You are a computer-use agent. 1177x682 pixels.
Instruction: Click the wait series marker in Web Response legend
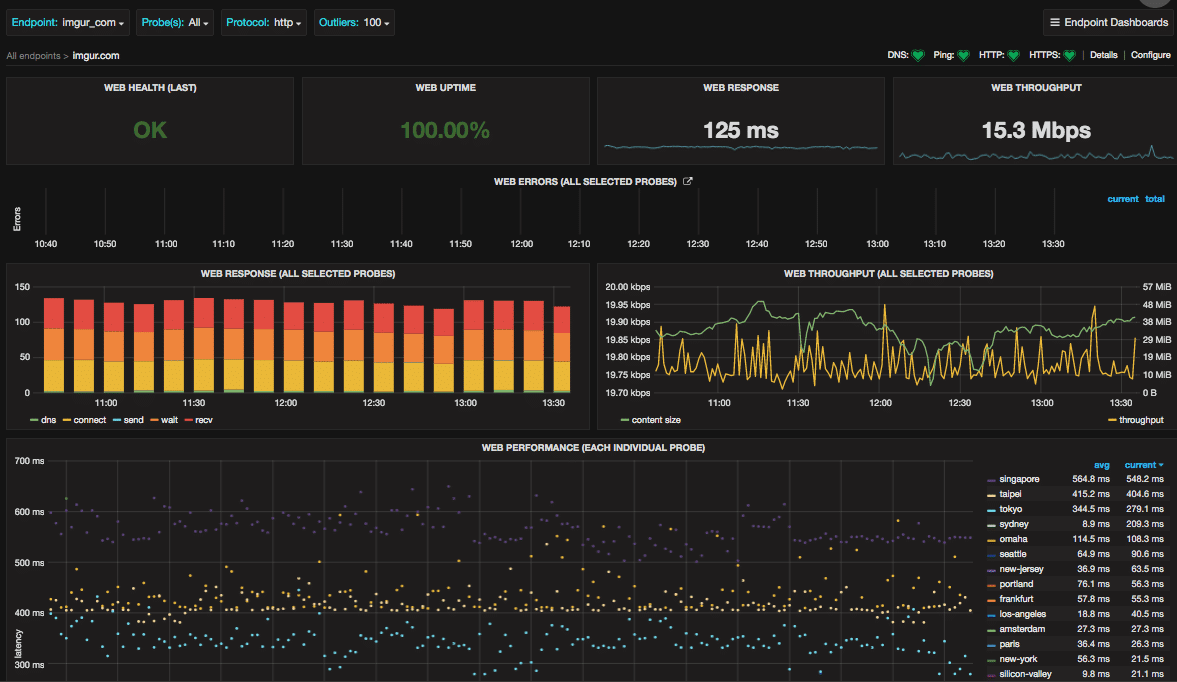click(155, 420)
